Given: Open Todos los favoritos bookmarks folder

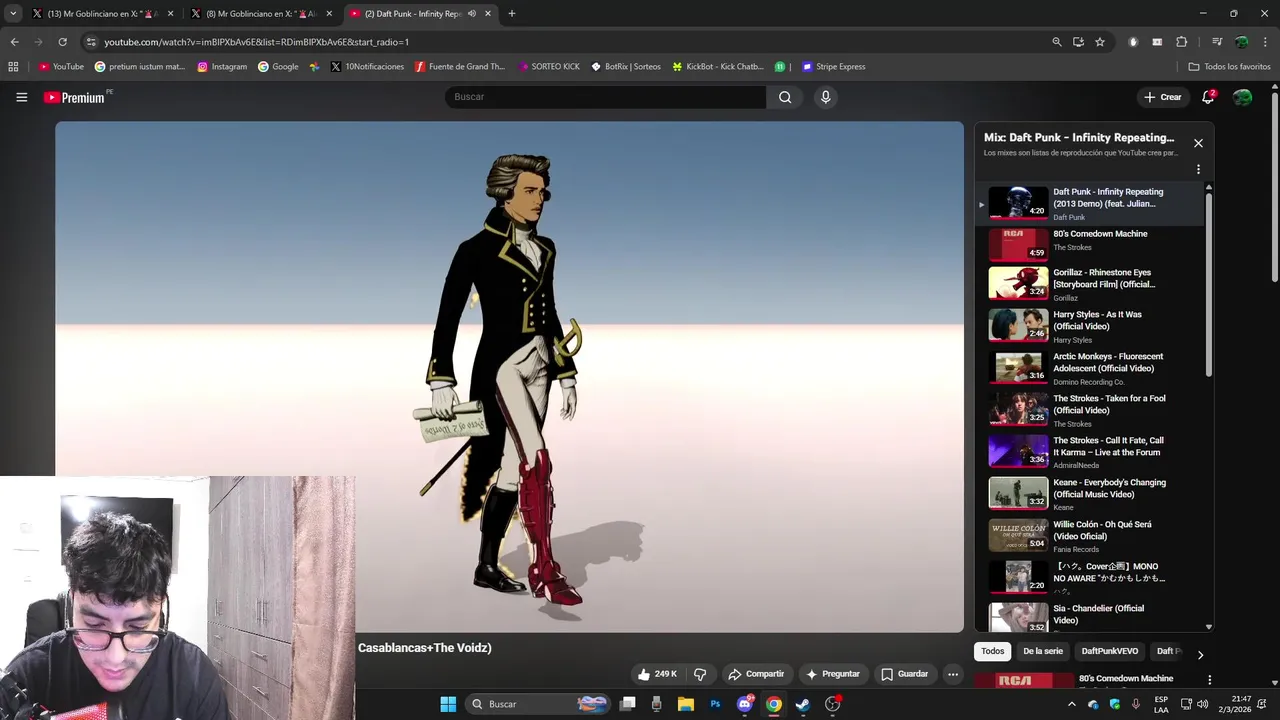Looking at the screenshot, I should 1230,67.
